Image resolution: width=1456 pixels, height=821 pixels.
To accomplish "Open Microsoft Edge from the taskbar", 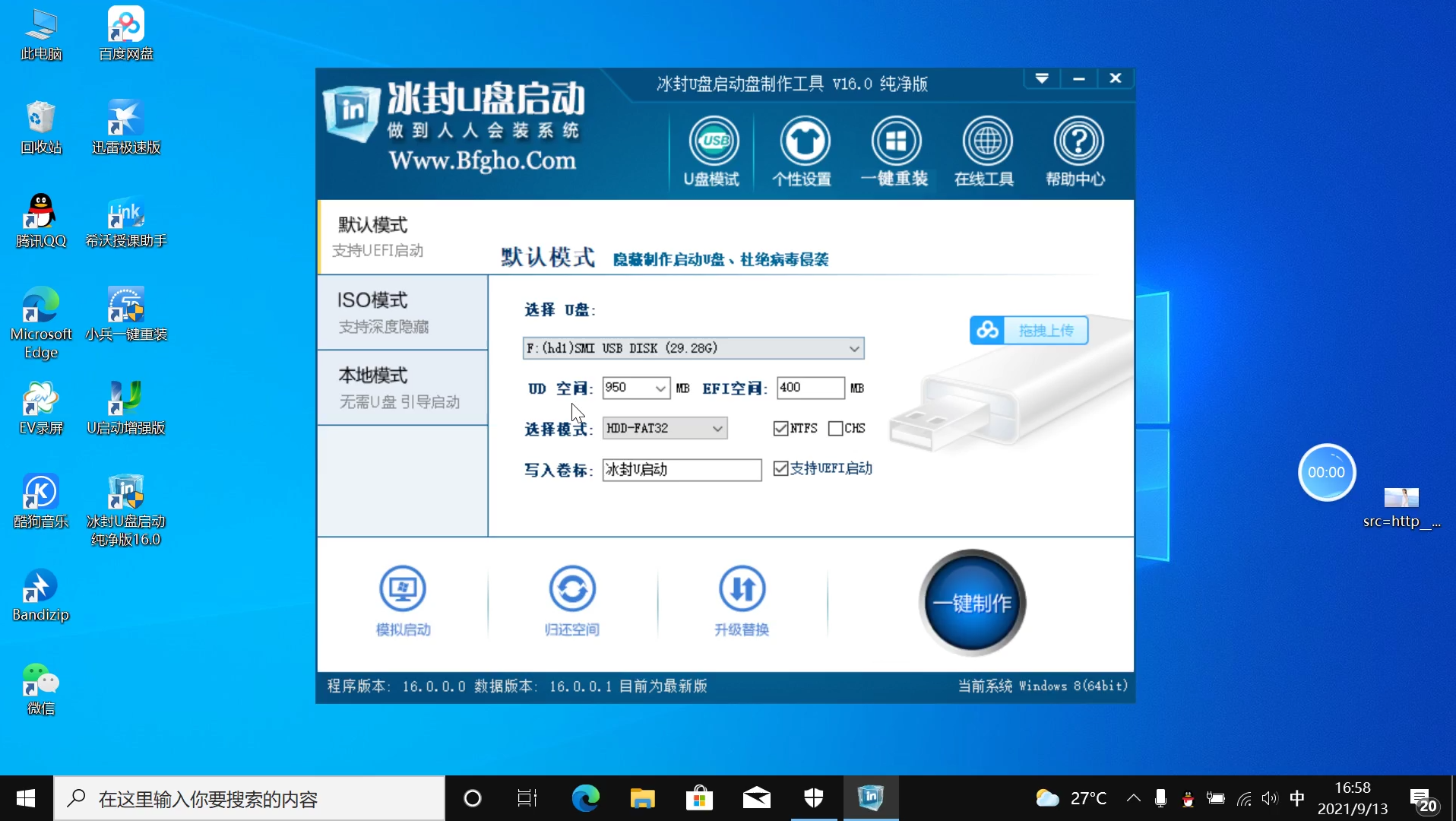I will 584,797.
